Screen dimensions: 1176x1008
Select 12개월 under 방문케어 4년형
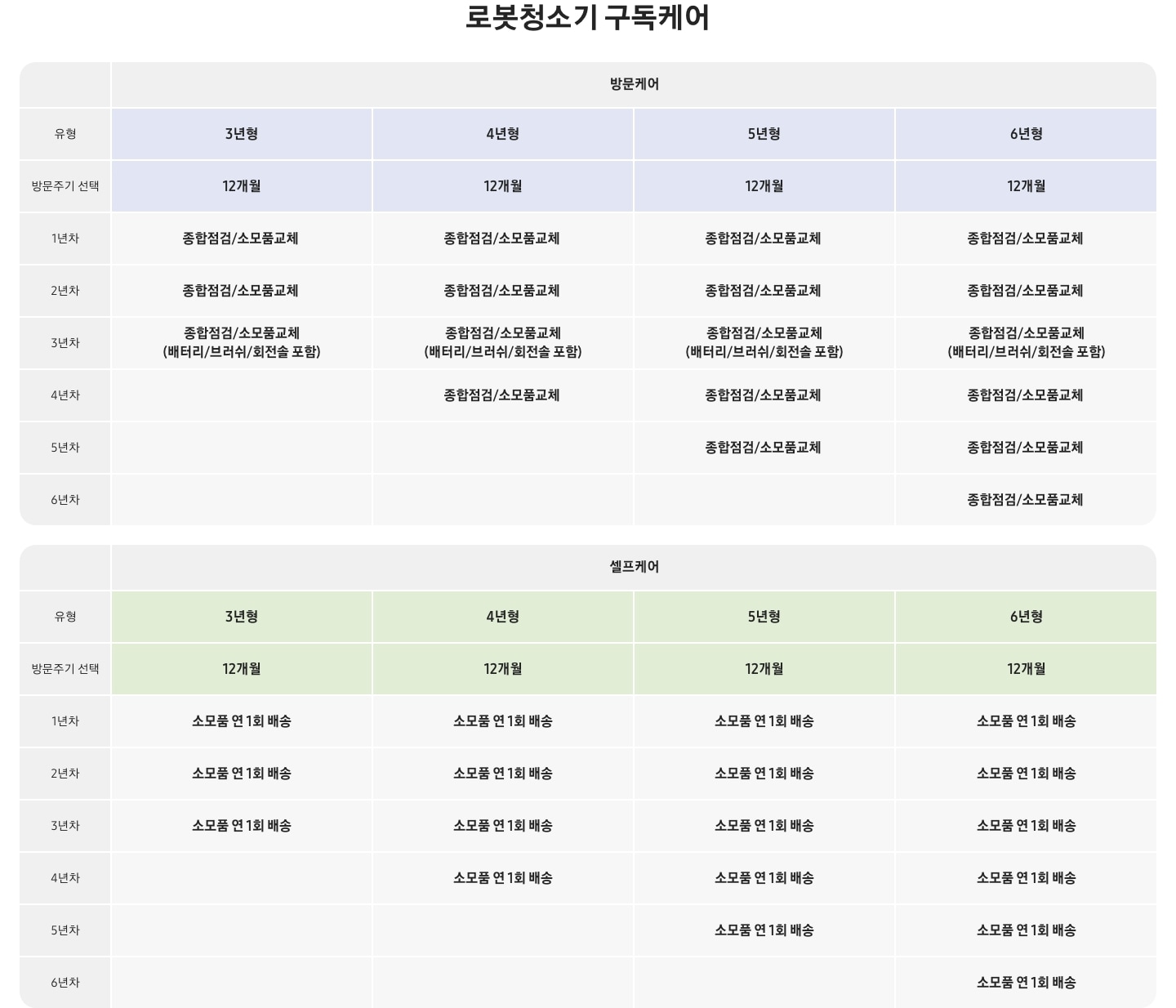pos(503,186)
